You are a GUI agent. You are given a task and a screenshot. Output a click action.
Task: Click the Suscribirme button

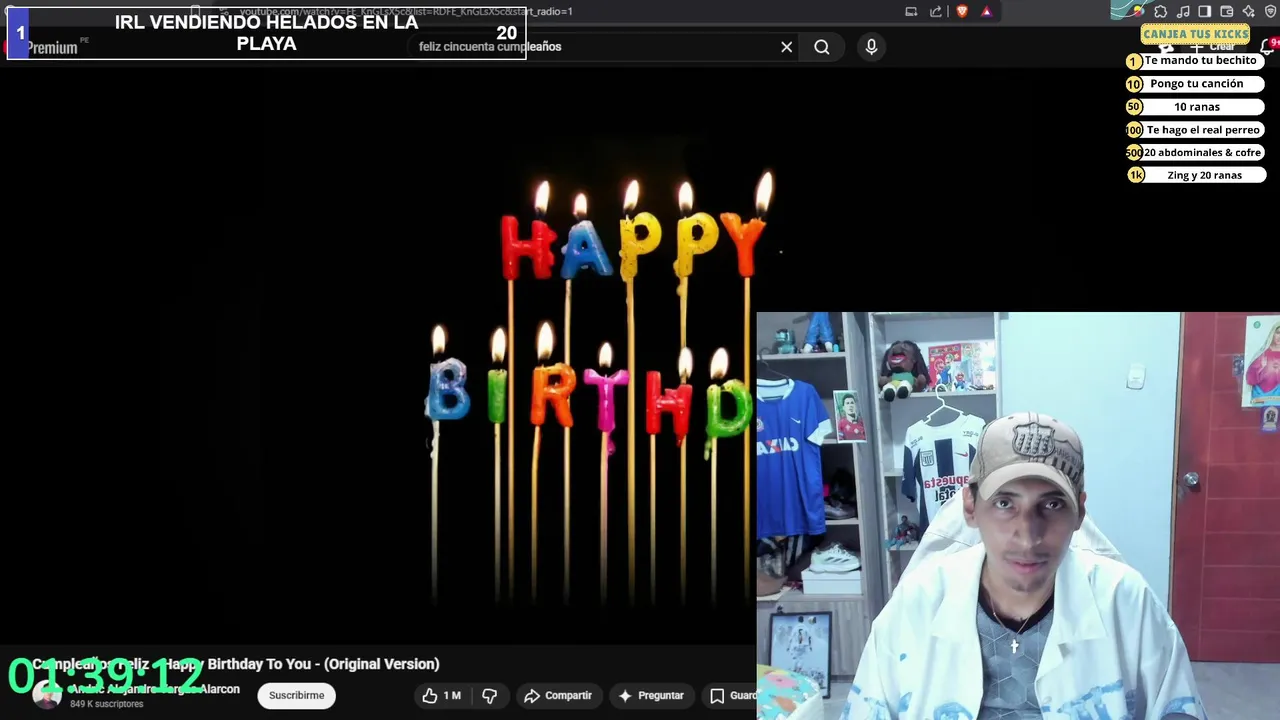pos(296,695)
